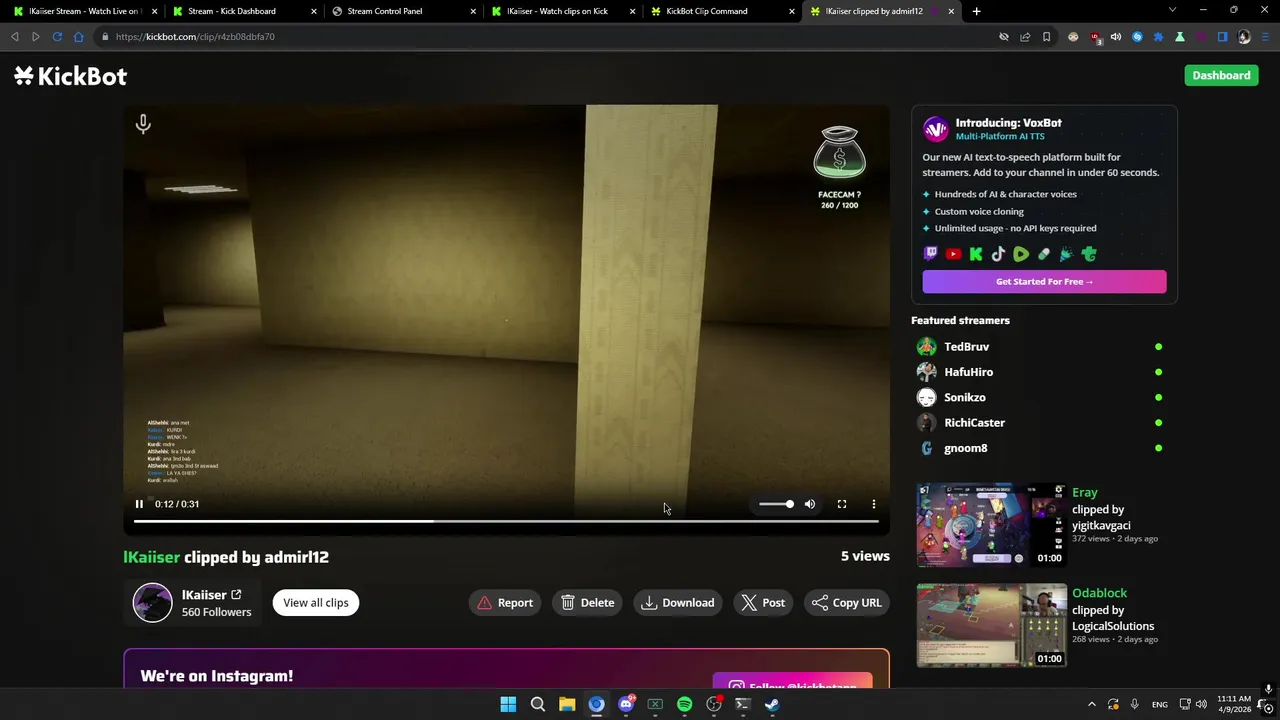This screenshot has width=1280, height=720.
Task: Report this clip
Action: (x=505, y=602)
